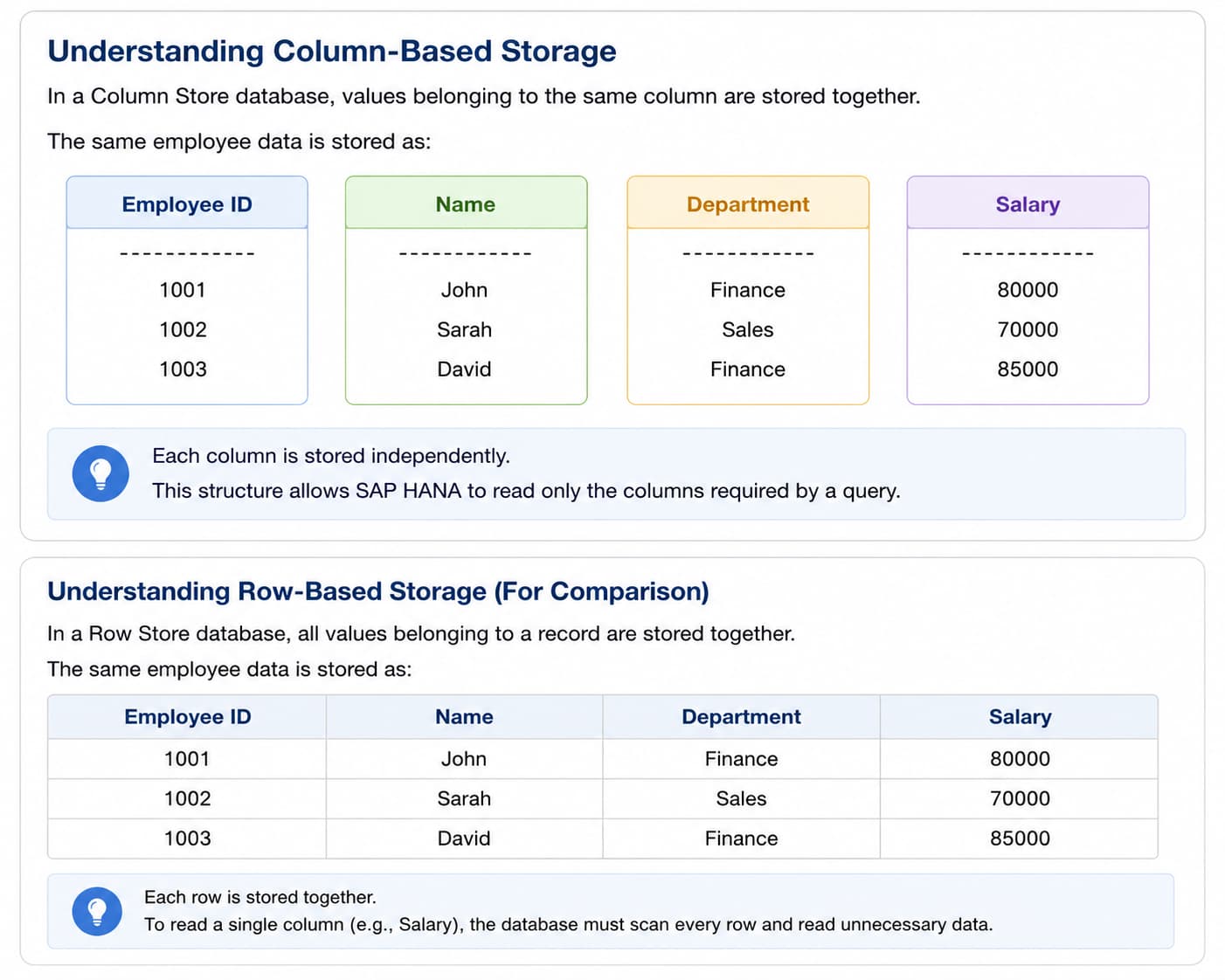Click the 'To read a single column' sentence

pos(569,924)
